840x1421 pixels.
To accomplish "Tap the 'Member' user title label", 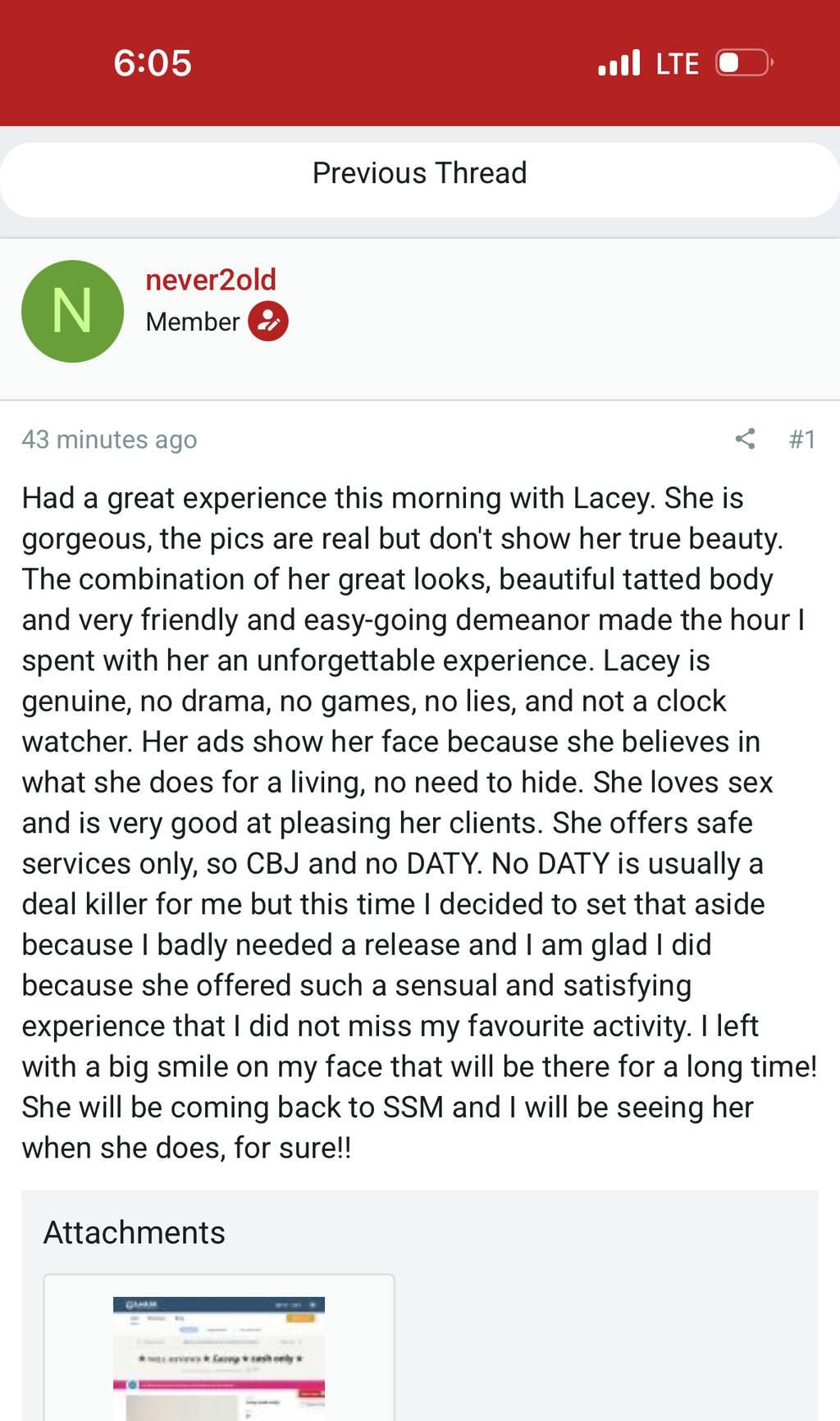I will click(x=193, y=322).
